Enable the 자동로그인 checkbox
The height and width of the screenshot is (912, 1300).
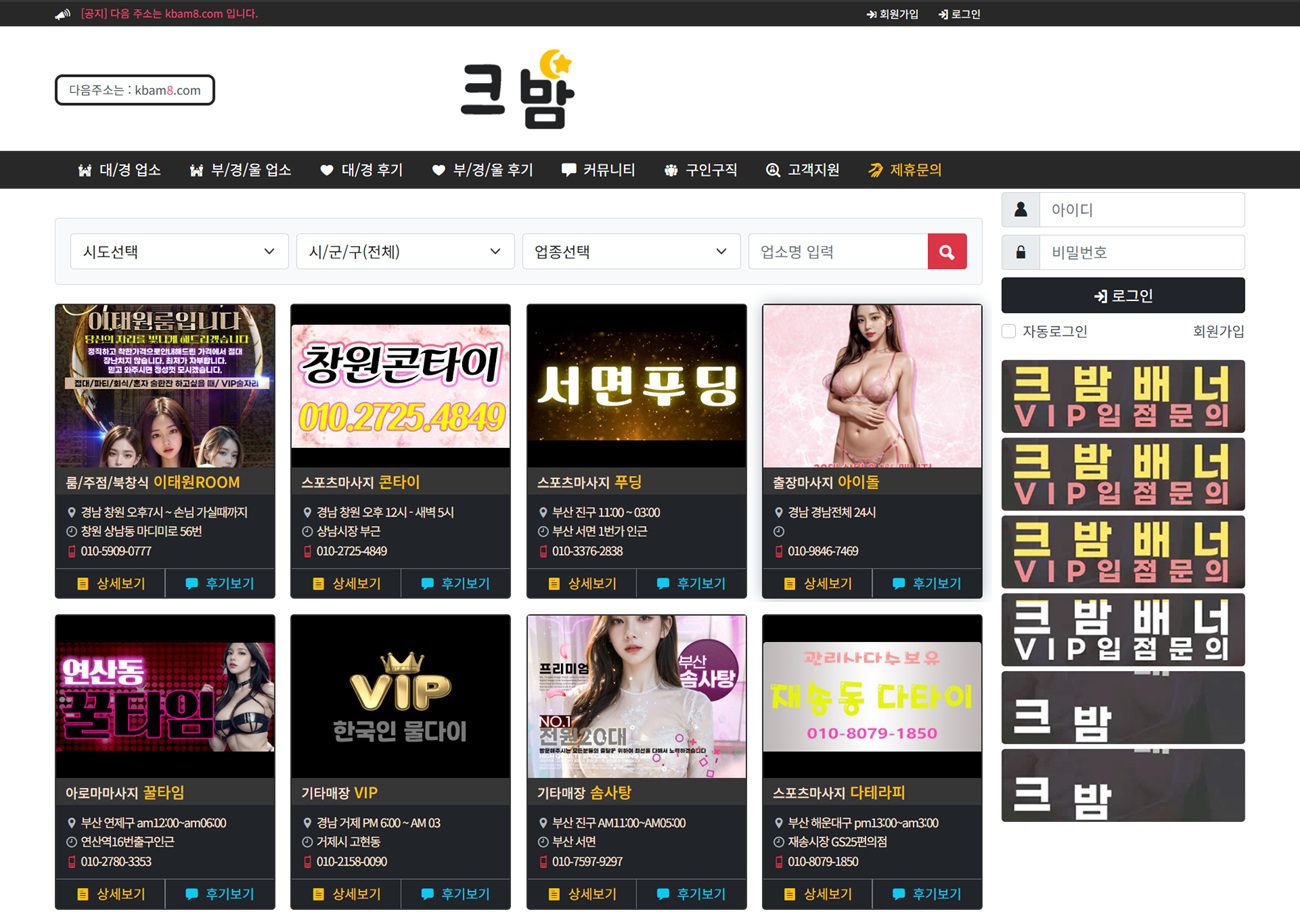[1008, 331]
